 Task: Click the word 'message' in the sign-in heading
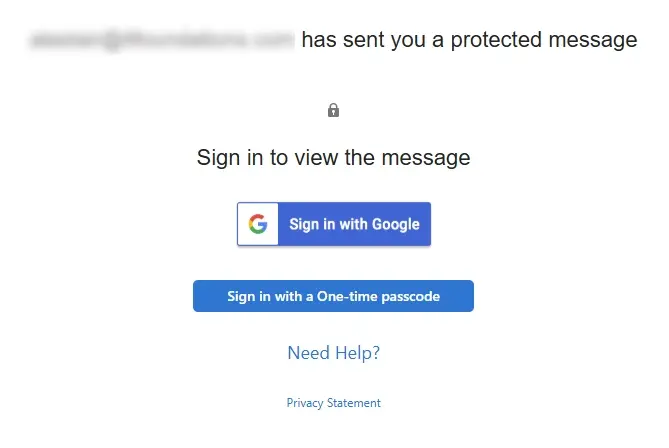point(429,157)
